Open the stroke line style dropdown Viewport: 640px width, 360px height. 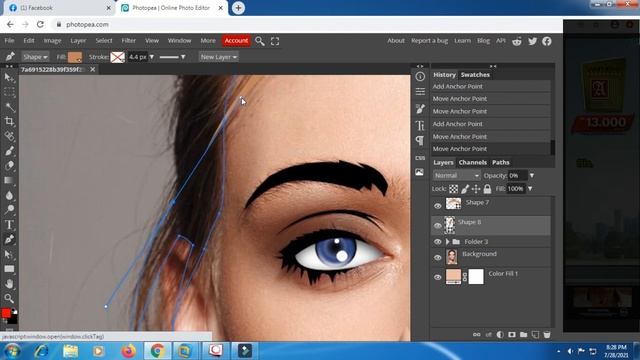(x=172, y=57)
